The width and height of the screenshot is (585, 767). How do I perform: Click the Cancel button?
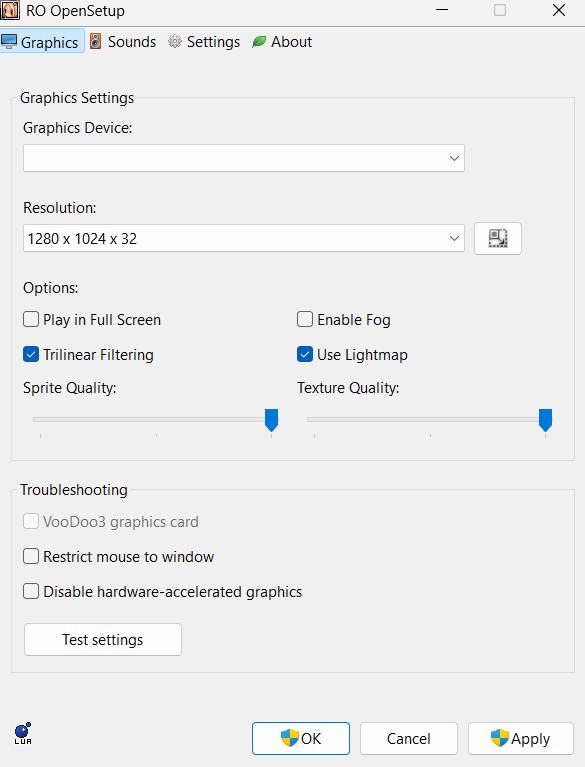408,738
